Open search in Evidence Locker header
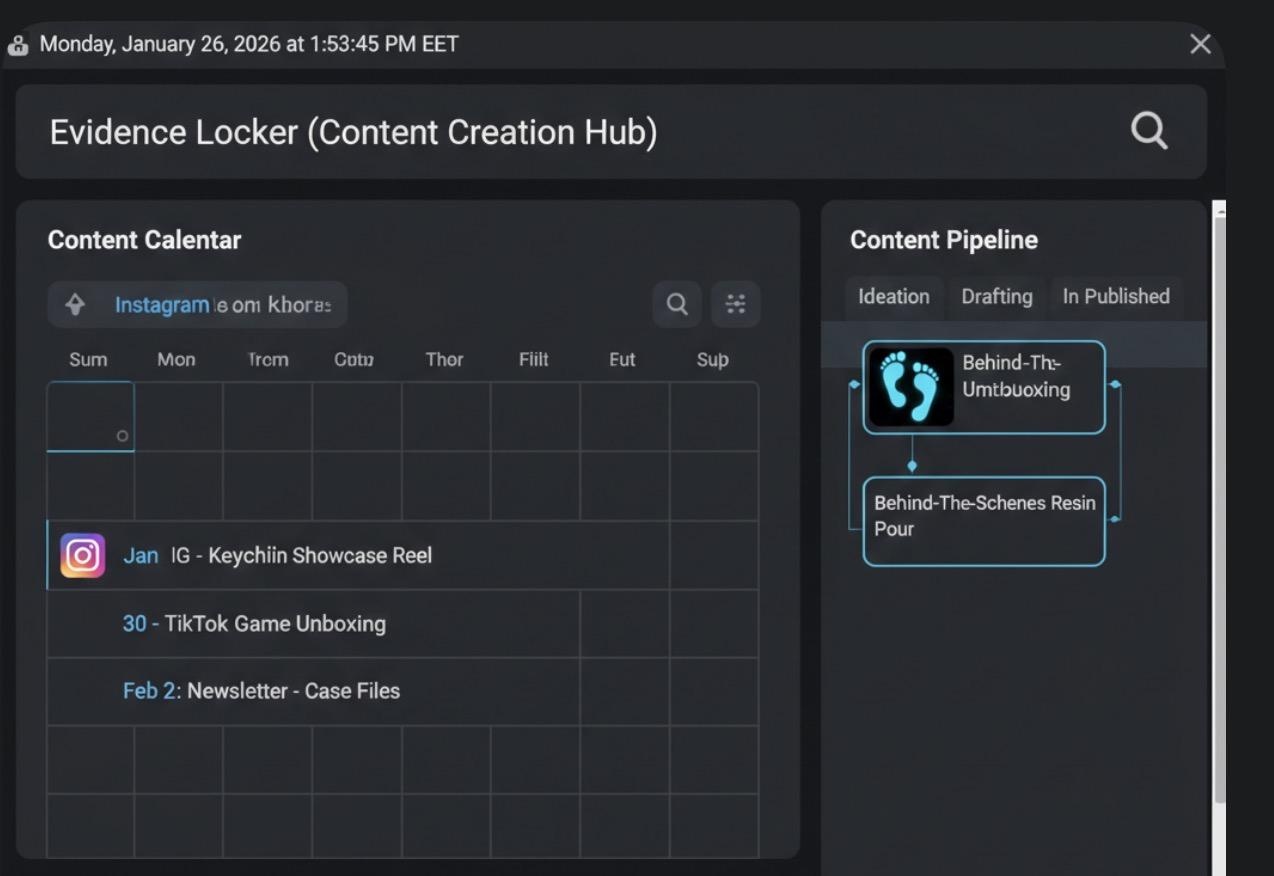Viewport: 1274px width, 876px height. 1149,131
